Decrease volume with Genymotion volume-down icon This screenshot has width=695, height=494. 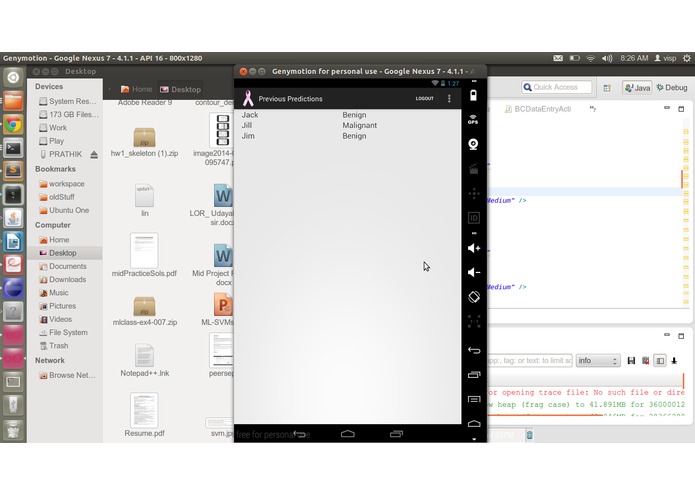474,272
